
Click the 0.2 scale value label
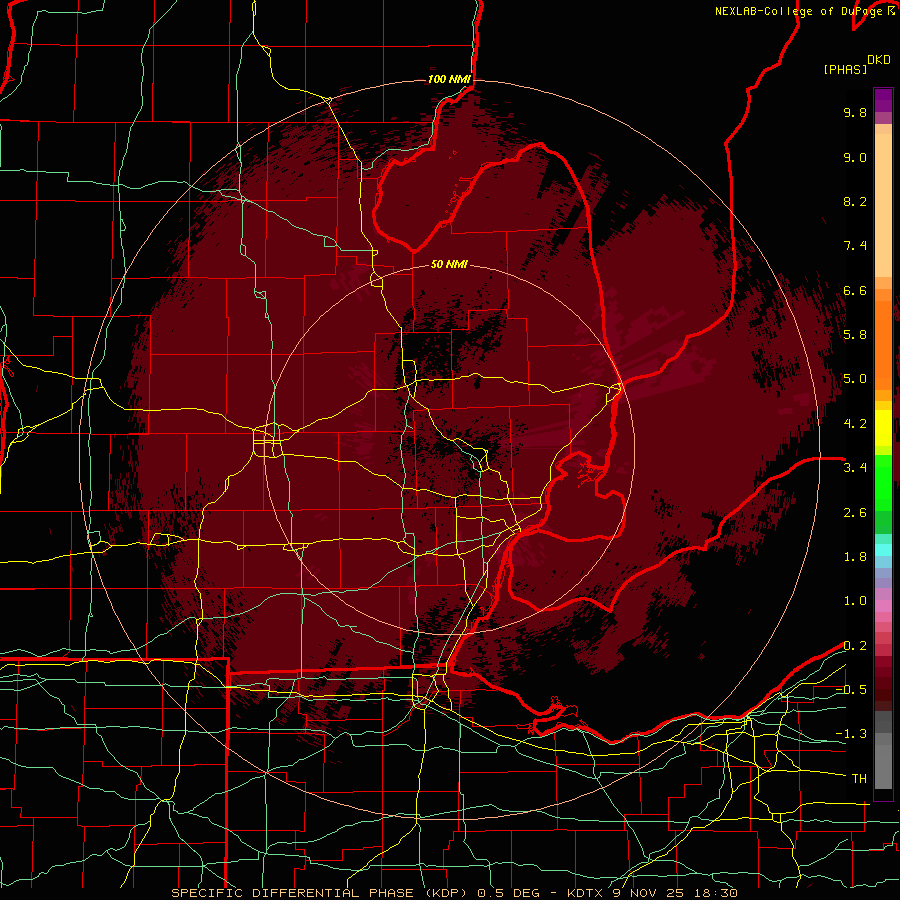(x=855, y=646)
